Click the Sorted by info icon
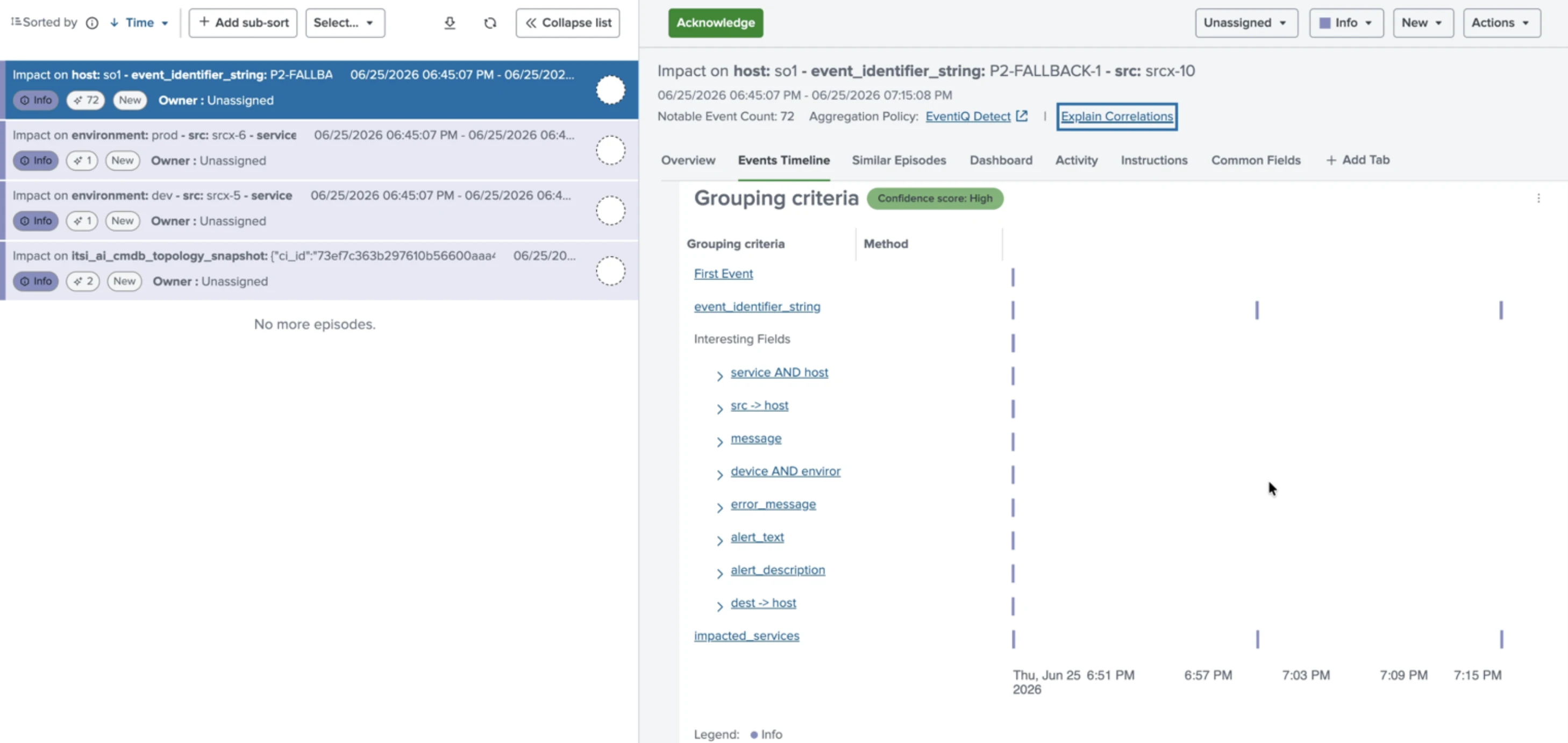Screen dimensions: 1568x743 click(x=92, y=23)
